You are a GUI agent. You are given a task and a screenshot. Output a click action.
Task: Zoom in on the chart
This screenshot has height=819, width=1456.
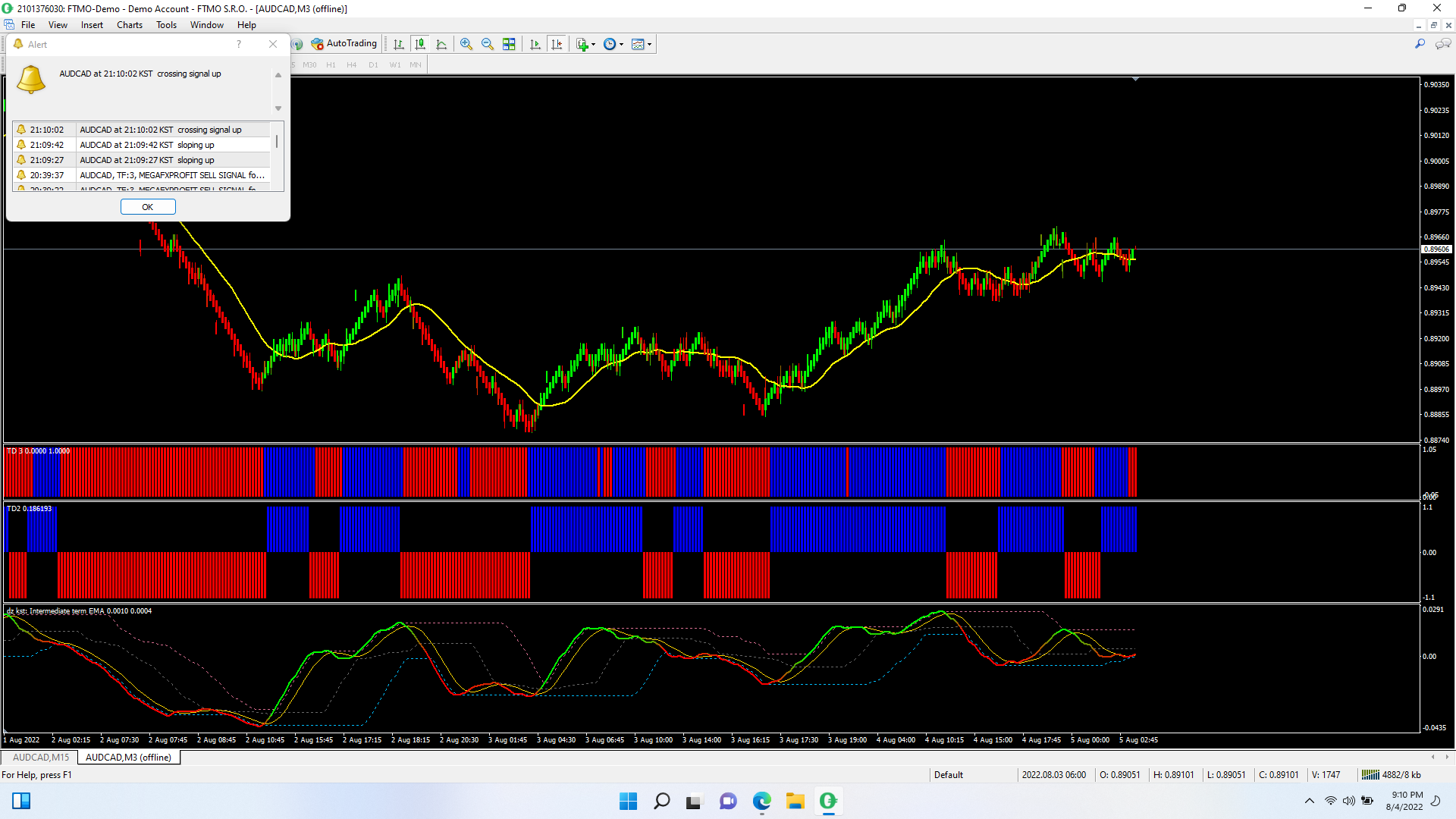pyautogui.click(x=466, y=44)
